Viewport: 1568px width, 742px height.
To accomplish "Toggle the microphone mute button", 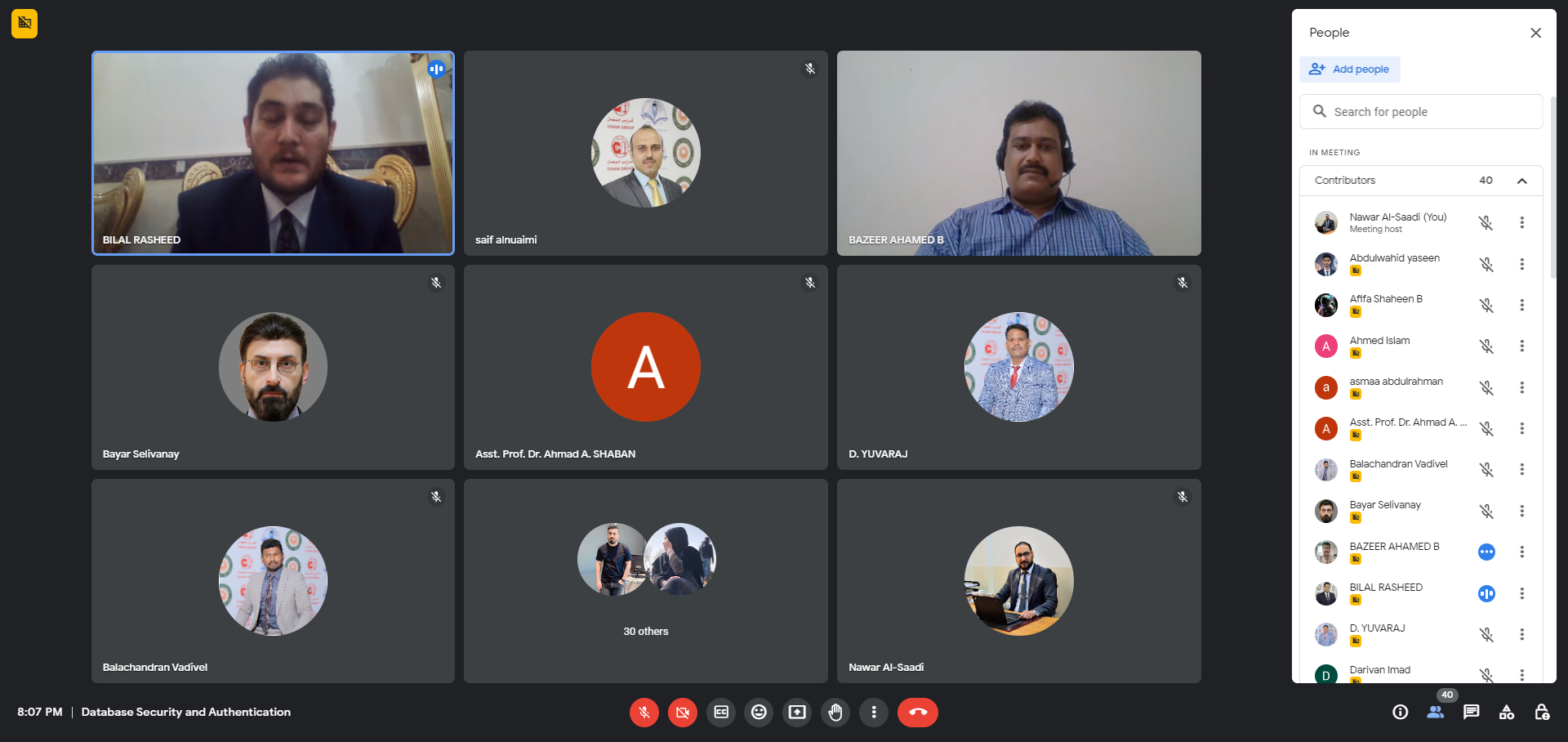I will 644,712.
